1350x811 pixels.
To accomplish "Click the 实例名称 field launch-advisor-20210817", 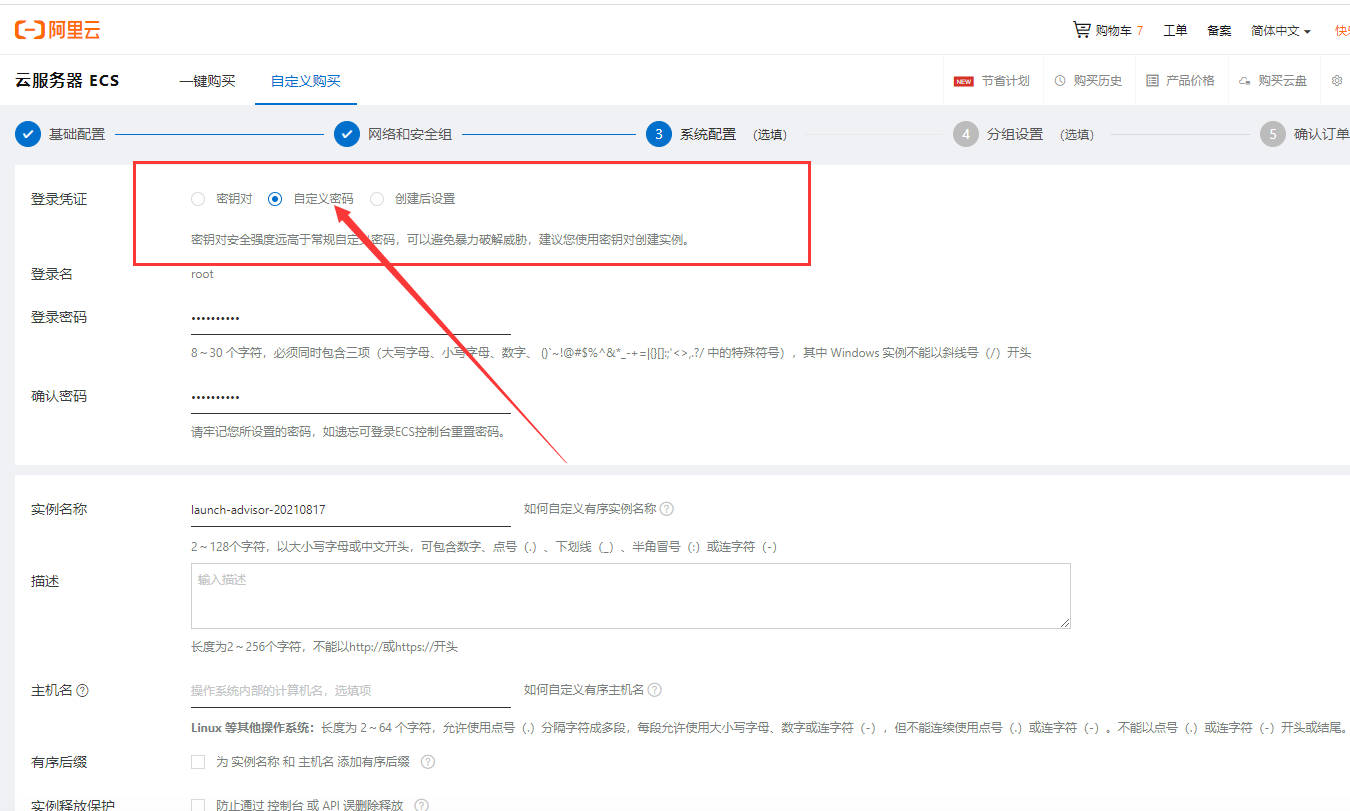I will 351,509.
